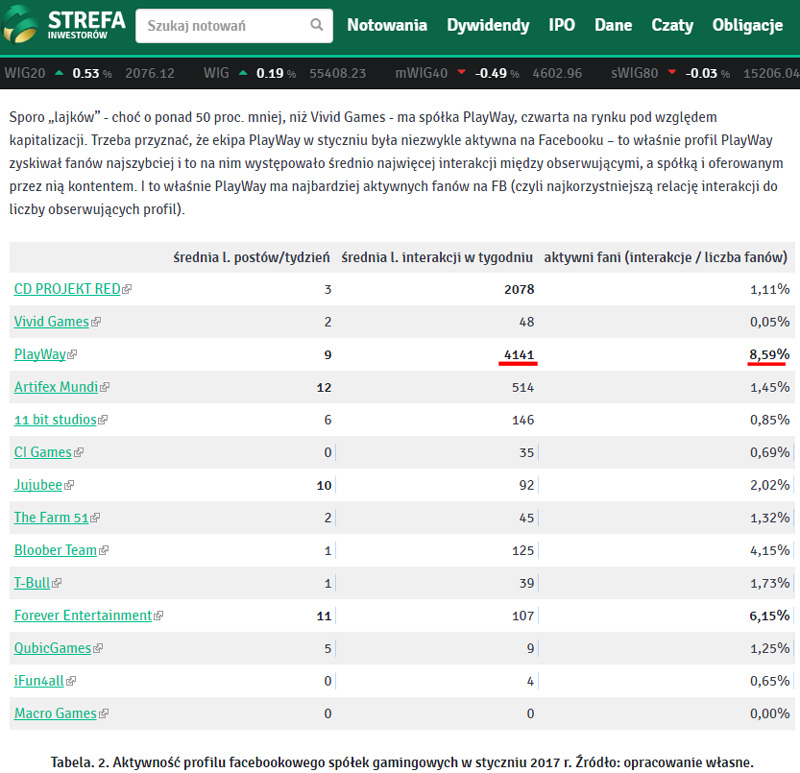800x773 pixels.
Task: Open the QubicGames link
Action: (x=52, y=648)
